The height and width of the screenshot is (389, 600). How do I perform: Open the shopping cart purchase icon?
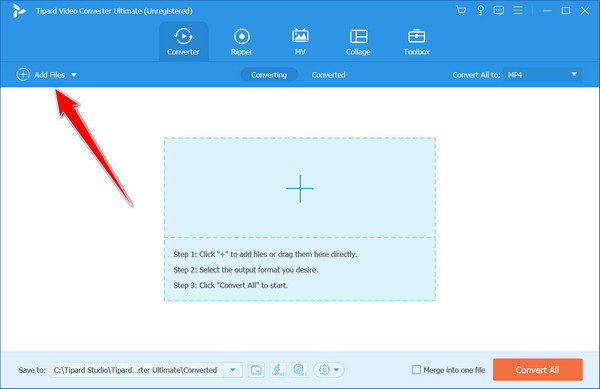click(x=461, y=11)
